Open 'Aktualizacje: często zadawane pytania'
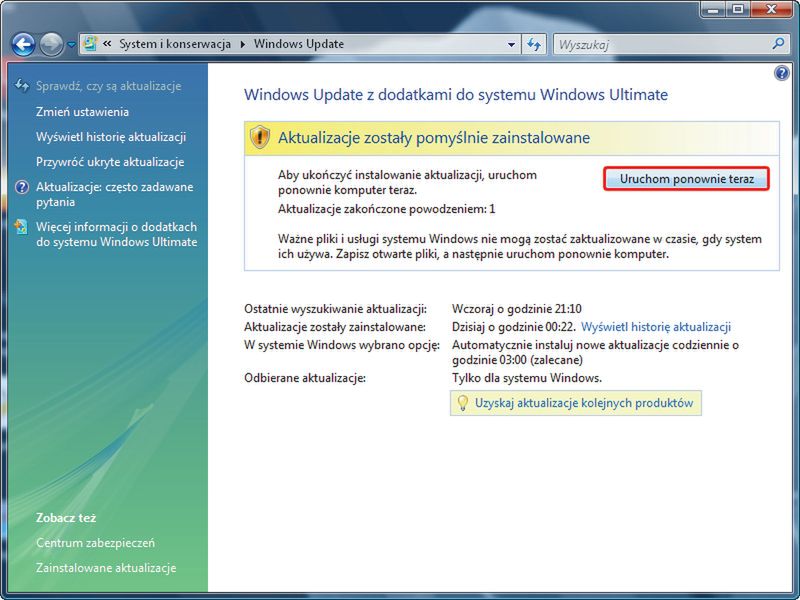800x600 pixels. pos(114,194)
